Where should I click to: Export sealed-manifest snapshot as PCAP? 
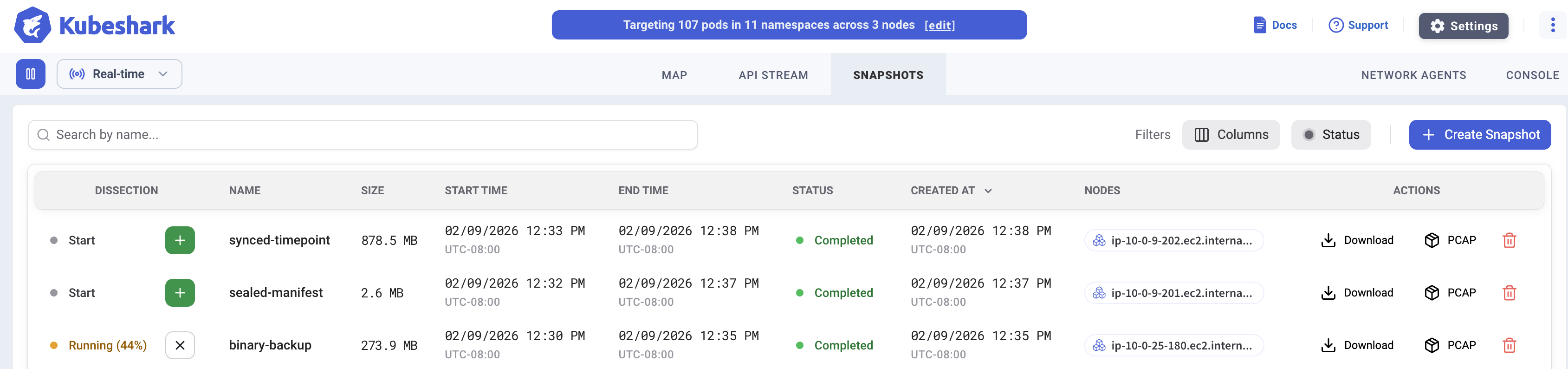(x=1450, y=293)
